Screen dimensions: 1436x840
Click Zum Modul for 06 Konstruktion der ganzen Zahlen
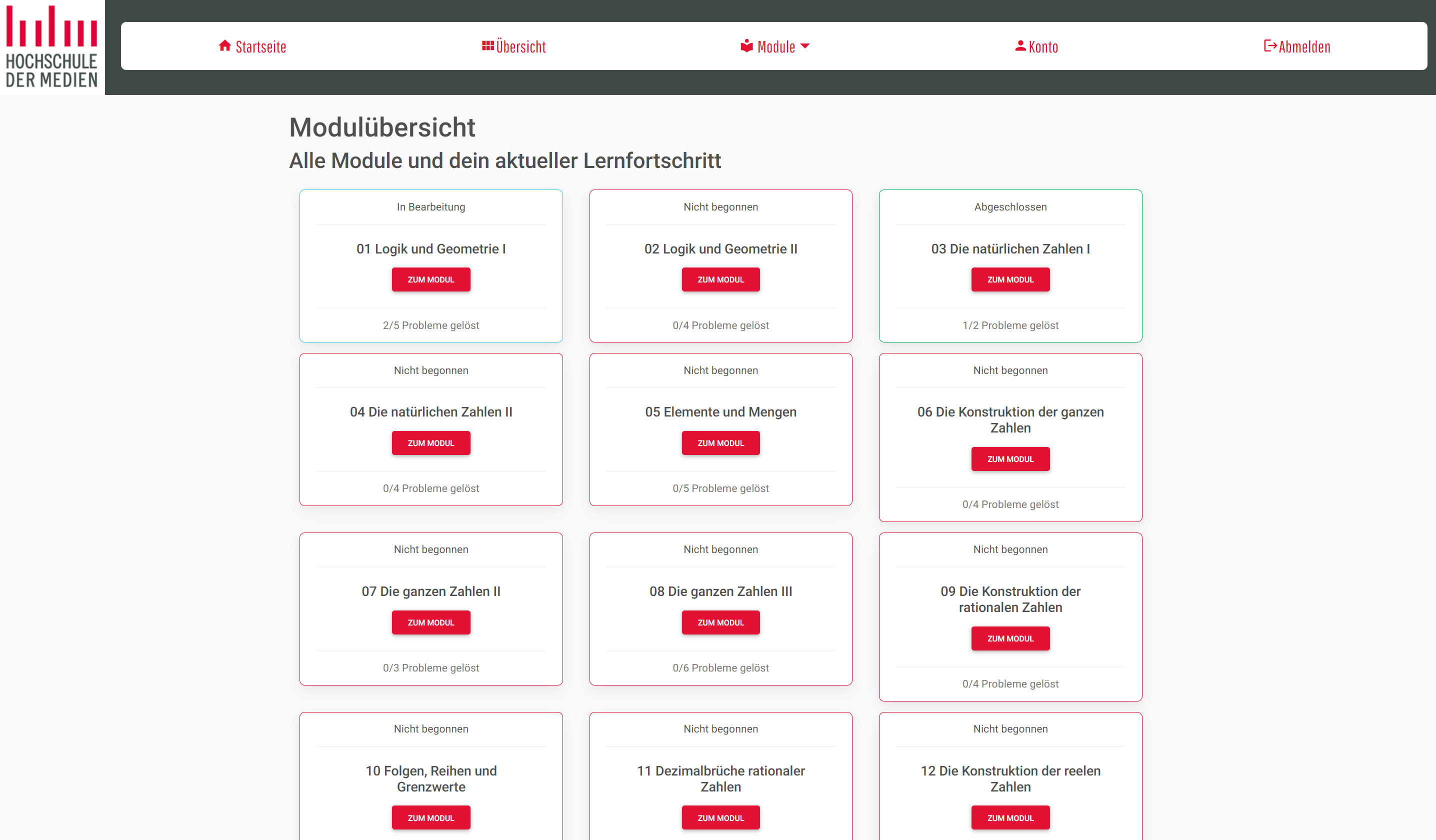tap(1010, 459)
